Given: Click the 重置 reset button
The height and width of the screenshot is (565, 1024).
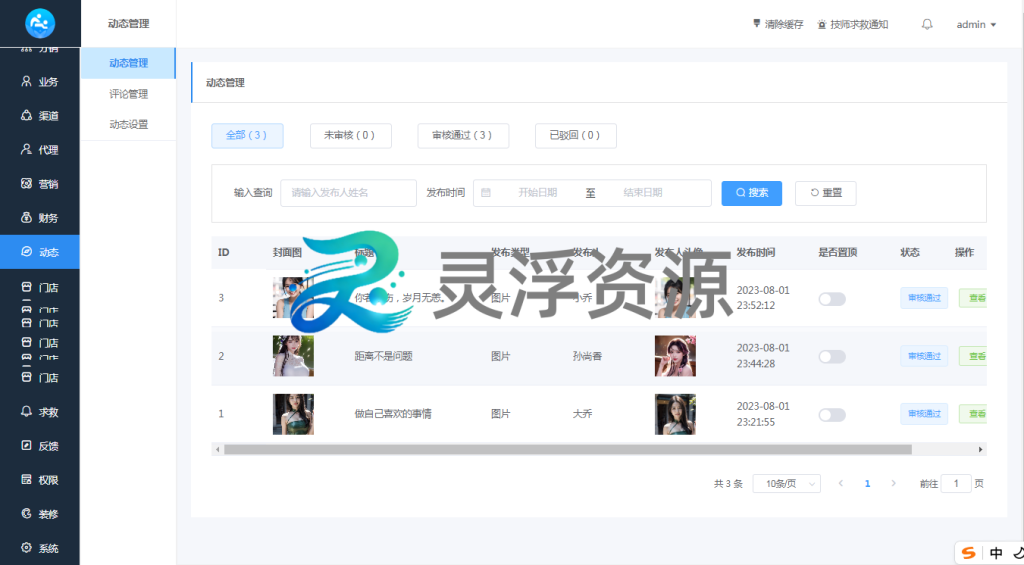Looking at the screenshot, I should [x=825, y=193].
